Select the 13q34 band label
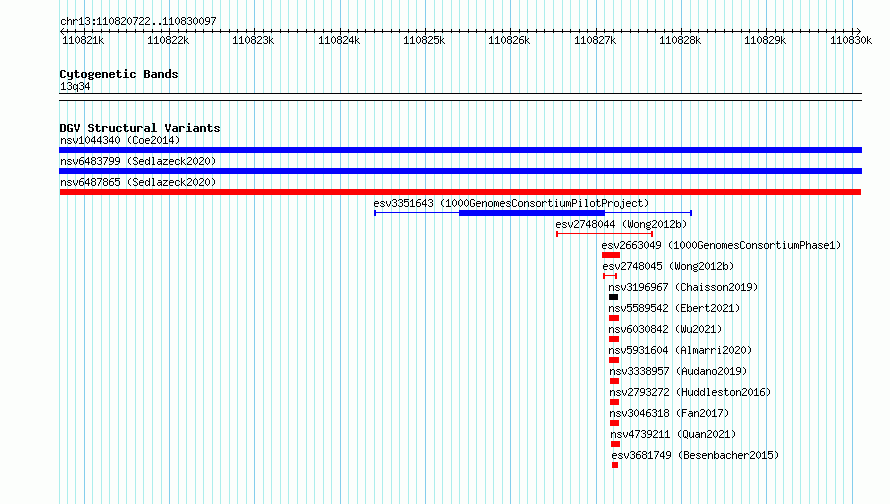This screenshot has width=890, height=504. point(75,86)
